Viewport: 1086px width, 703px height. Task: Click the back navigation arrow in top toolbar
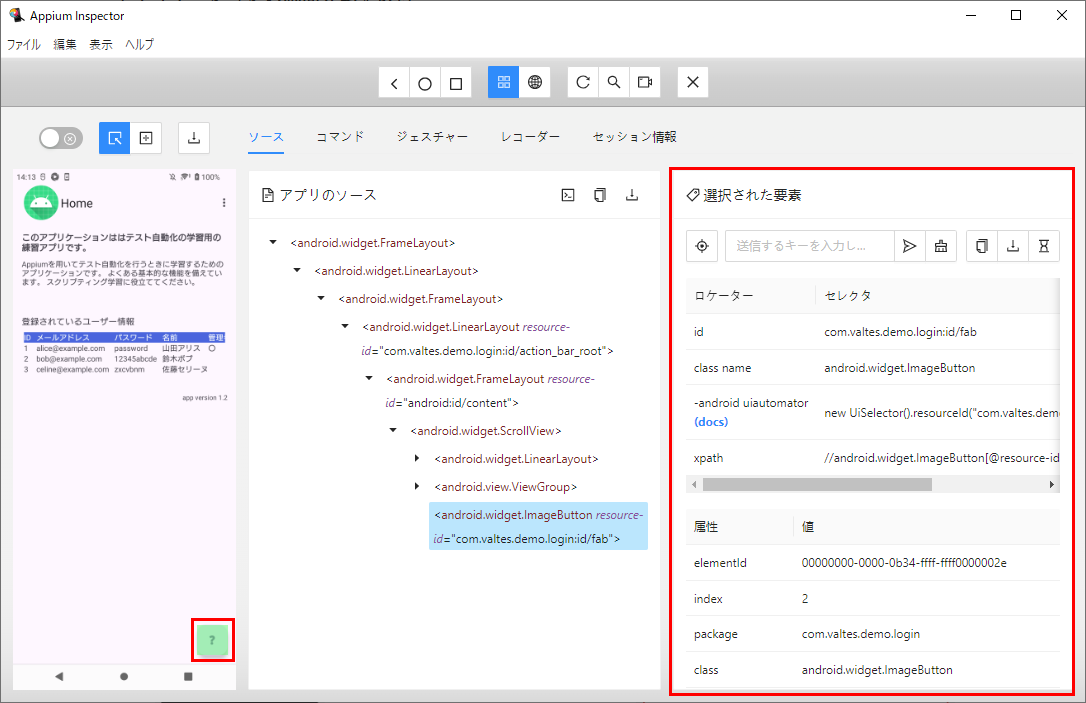click(x=394, y=83)
